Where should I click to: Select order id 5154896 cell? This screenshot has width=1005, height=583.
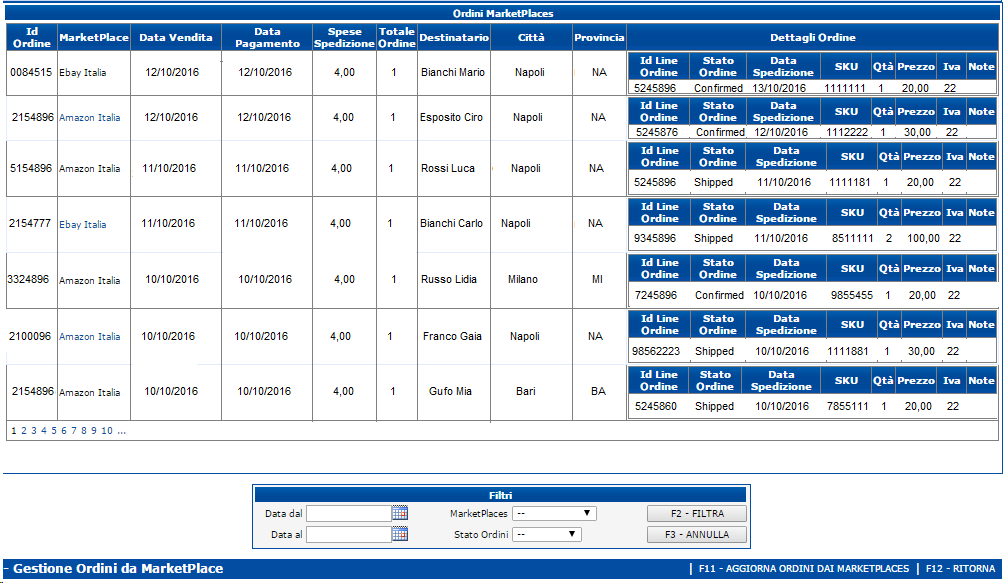pos(31,168)
